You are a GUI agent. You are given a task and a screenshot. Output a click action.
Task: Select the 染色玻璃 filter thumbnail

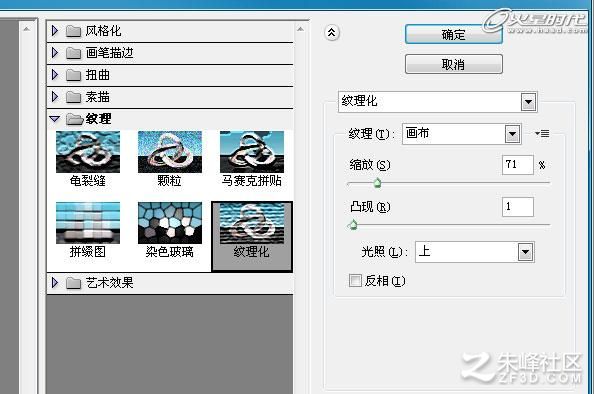170,223
